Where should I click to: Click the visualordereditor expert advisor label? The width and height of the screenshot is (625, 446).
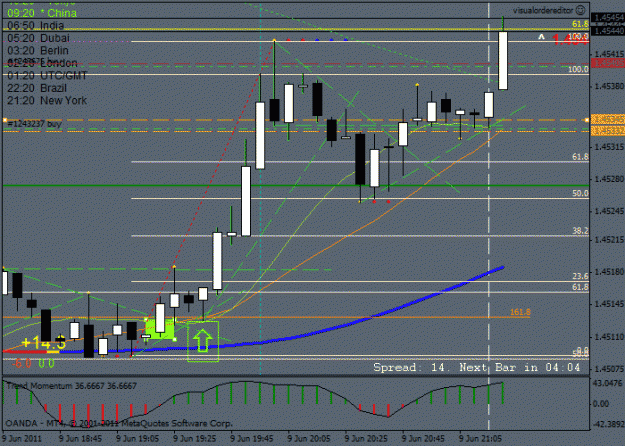543,10
